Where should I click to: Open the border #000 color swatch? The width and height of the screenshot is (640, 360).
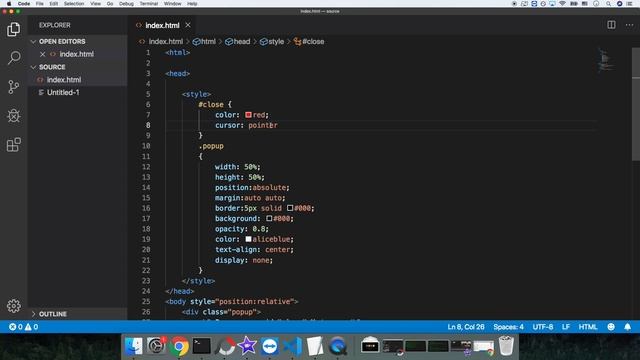[x=290, y=208]
